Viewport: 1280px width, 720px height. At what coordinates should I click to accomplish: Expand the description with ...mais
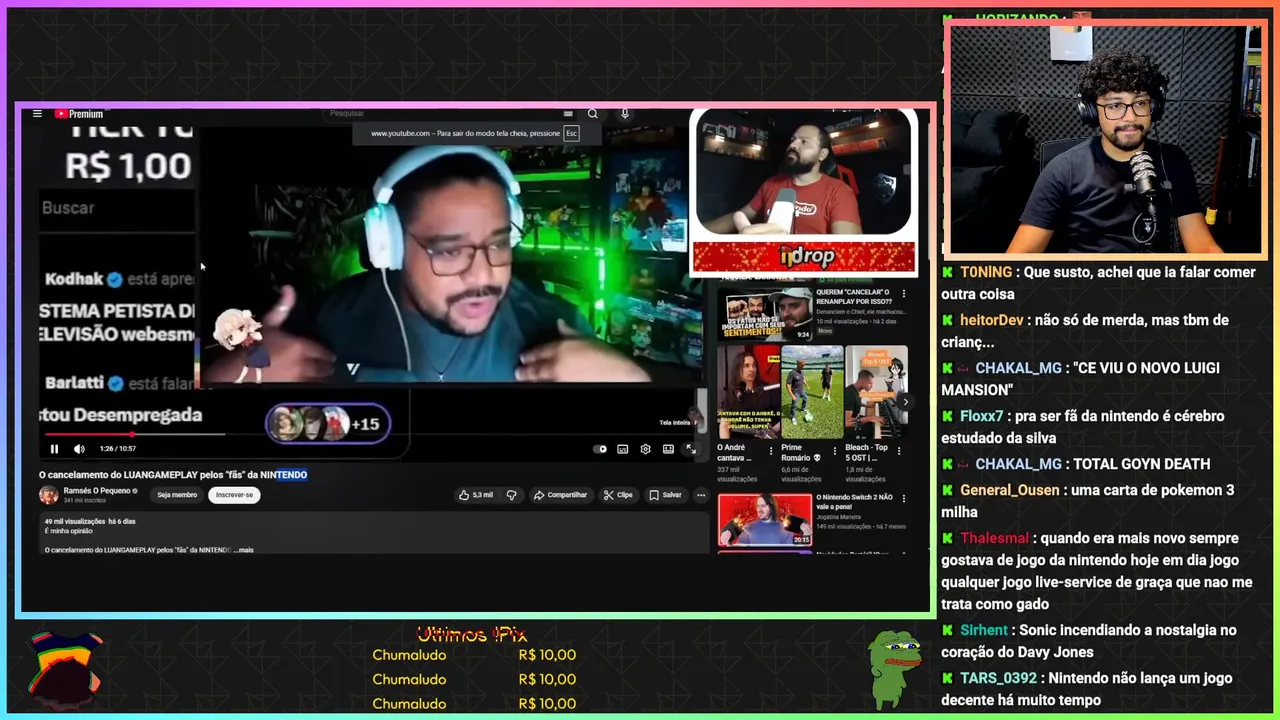click(x=242, y=550)
